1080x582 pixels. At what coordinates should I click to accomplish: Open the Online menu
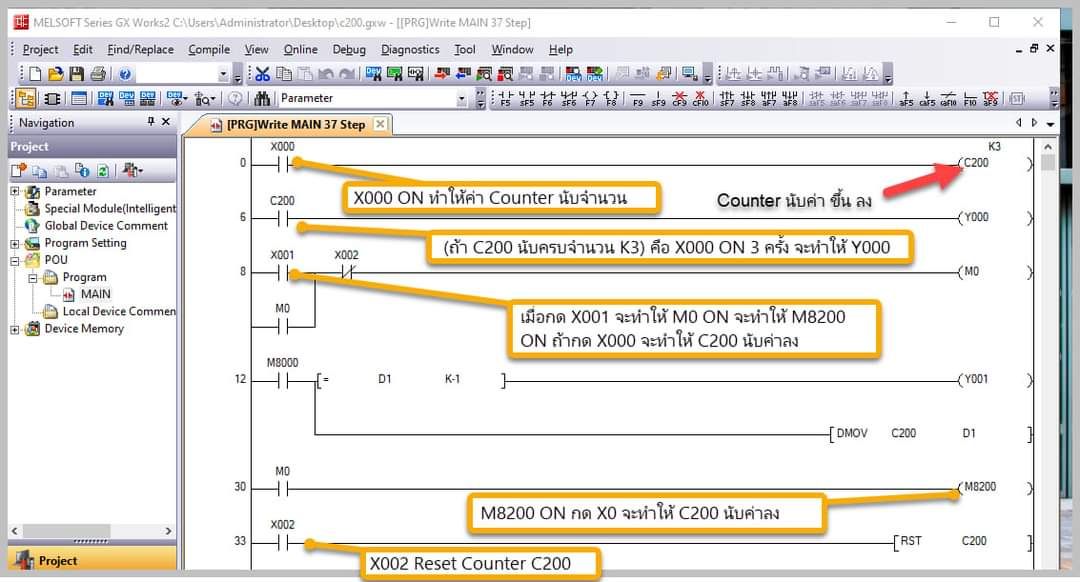300,50
